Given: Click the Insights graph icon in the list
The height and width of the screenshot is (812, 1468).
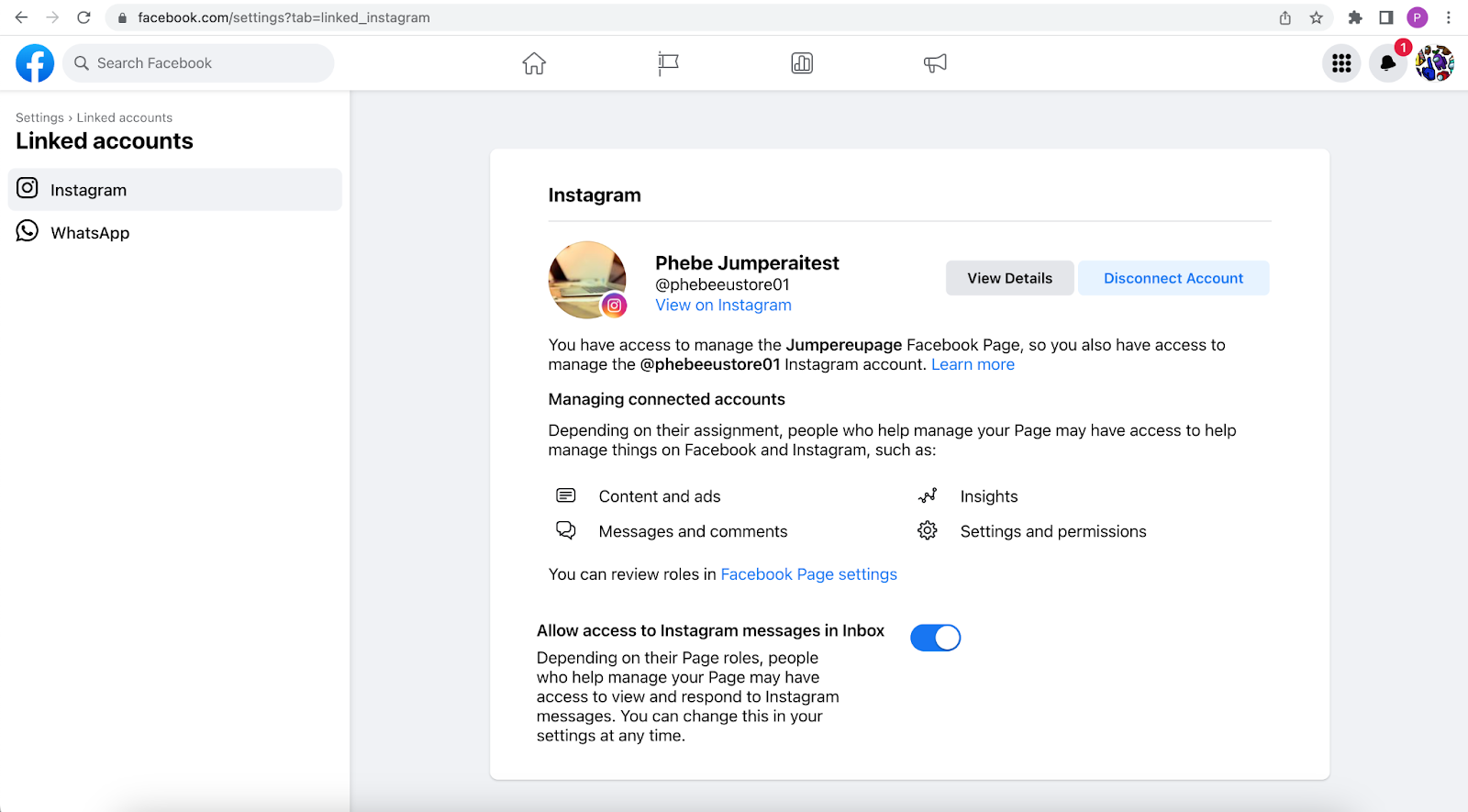Looking at the screenshot, I should [x=928, y=495].
